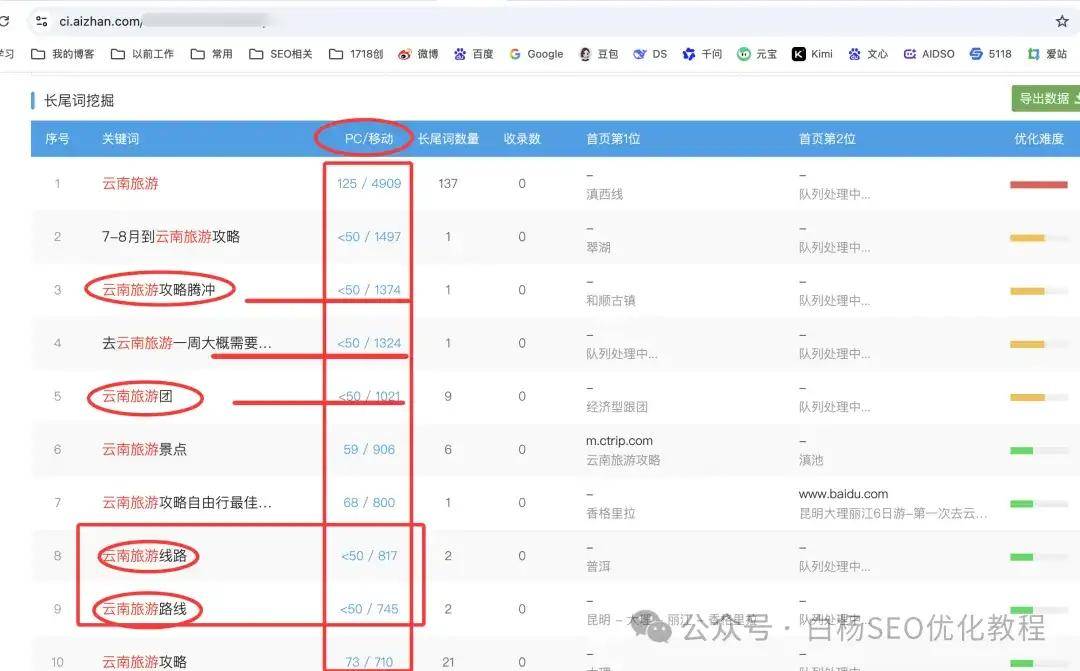The width and height of the screenshot is (1080, 671).
Task: Open the Kimi bookmark
Action: click(x=812, y=54)
